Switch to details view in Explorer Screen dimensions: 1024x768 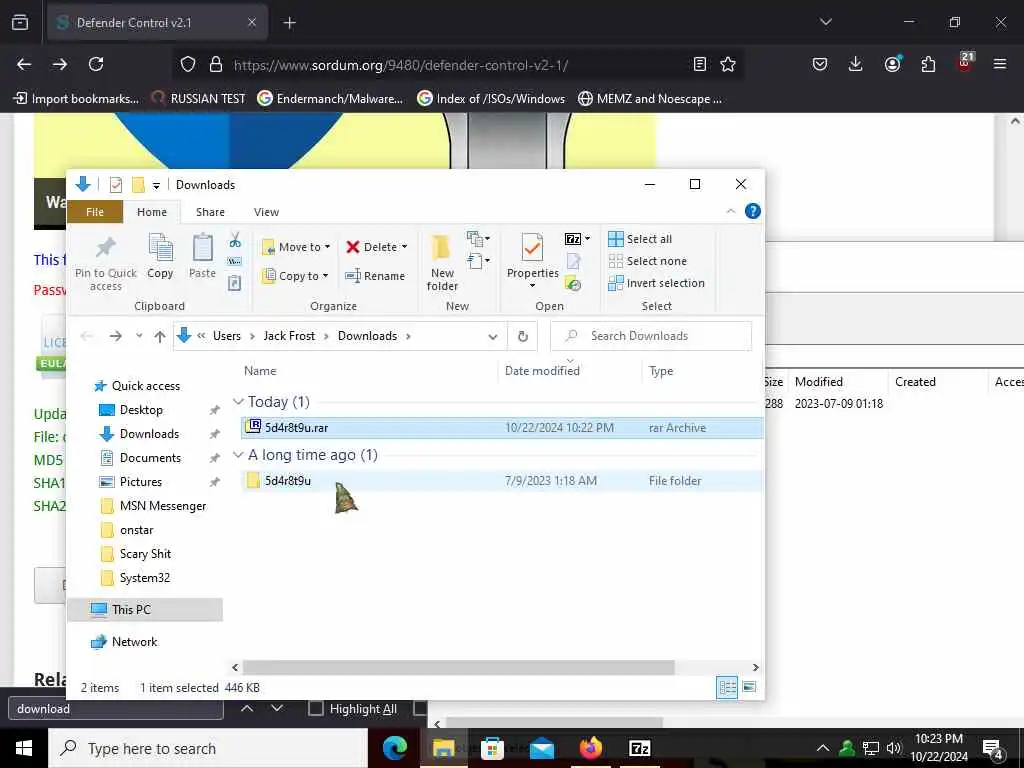pyautogui.click(x=727, y=687)
